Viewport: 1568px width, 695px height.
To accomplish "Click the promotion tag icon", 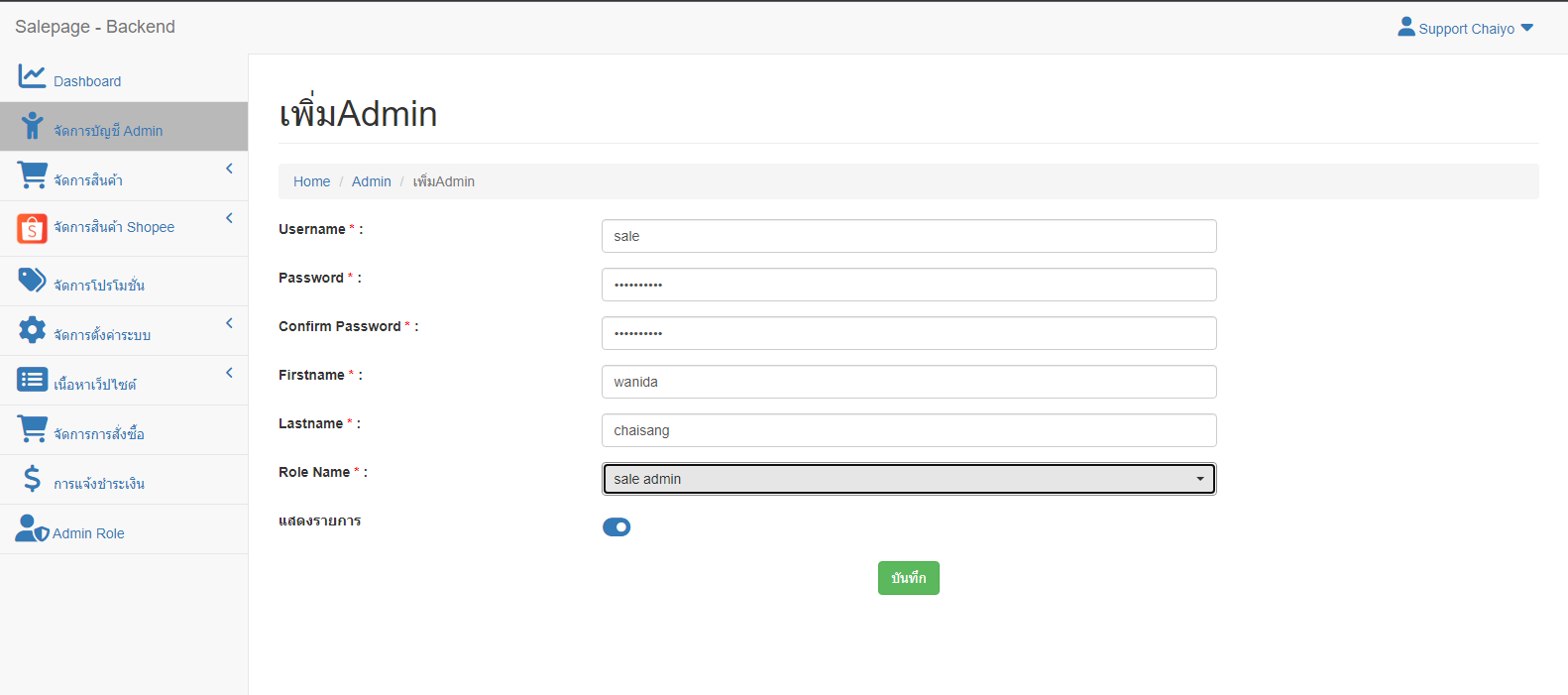I will [32, 281].
